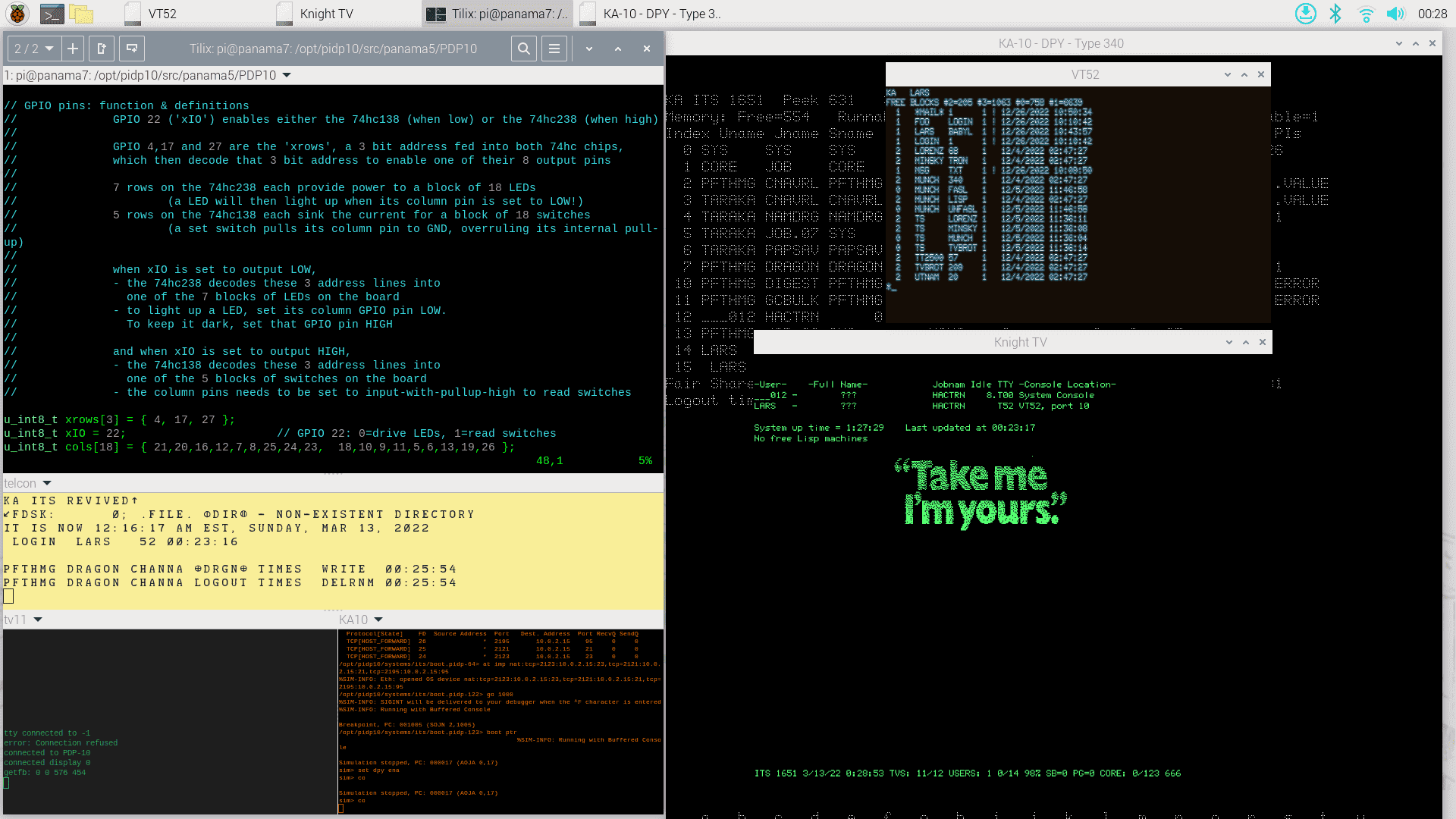This screenshot has width=1456, height=819.
Task: Open the volume control tray icon
Action: 1395,14
